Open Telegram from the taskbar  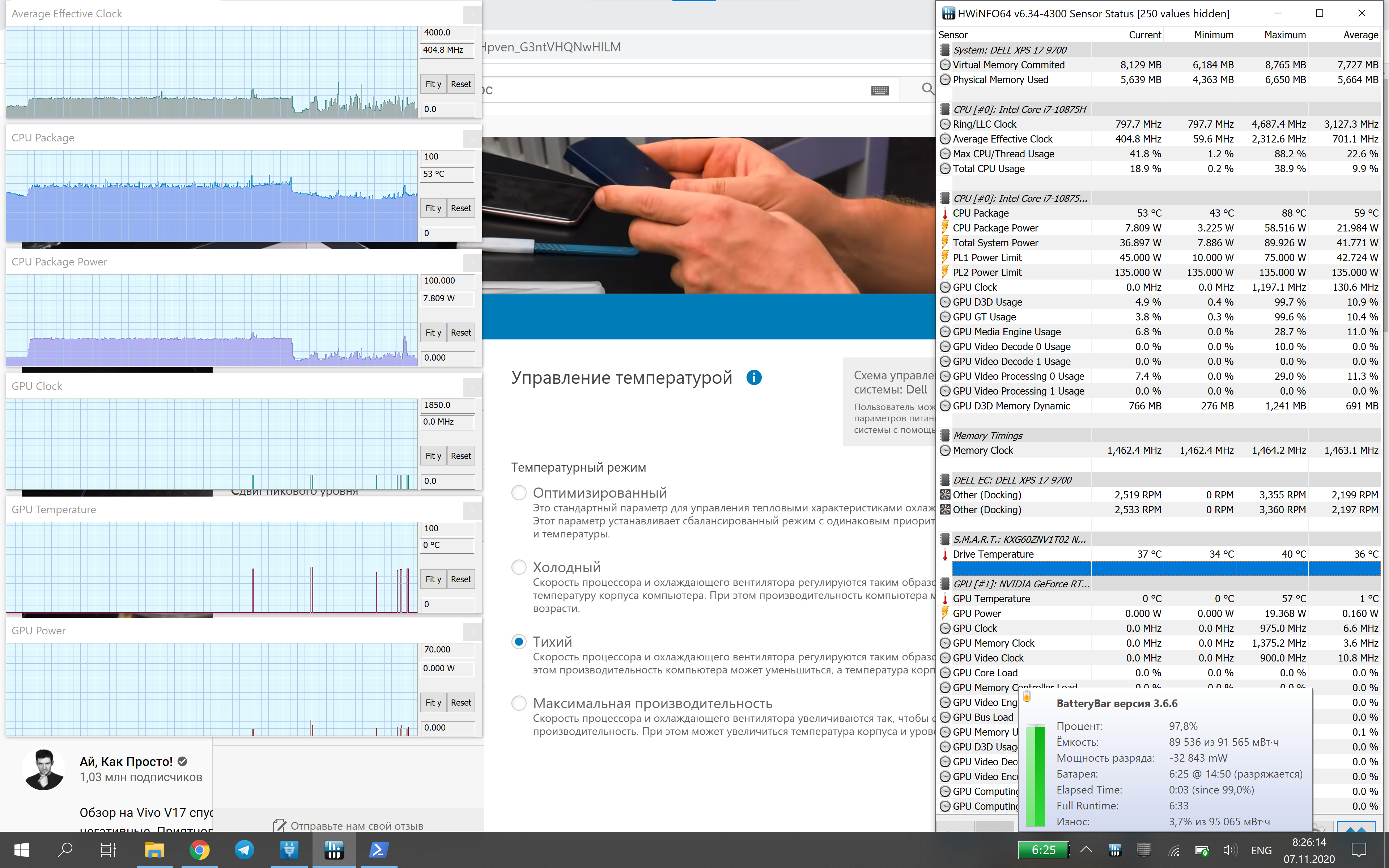pos(244,850)
